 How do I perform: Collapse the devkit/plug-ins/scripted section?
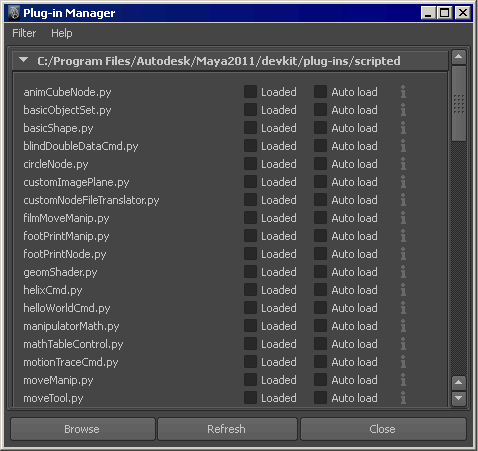tap(23, 60)
